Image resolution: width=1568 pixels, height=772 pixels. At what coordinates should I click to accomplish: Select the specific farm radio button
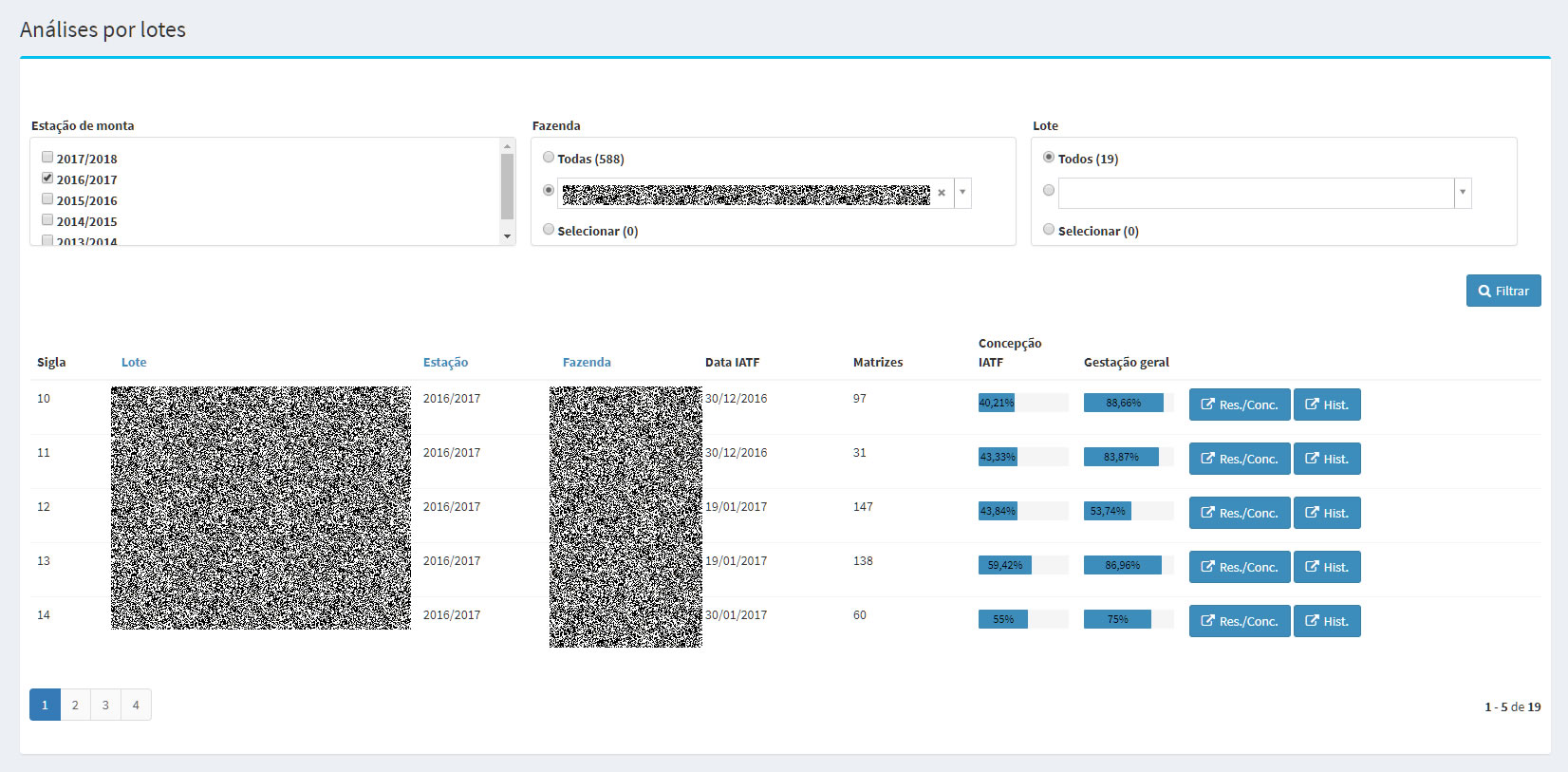pos(549,190)
